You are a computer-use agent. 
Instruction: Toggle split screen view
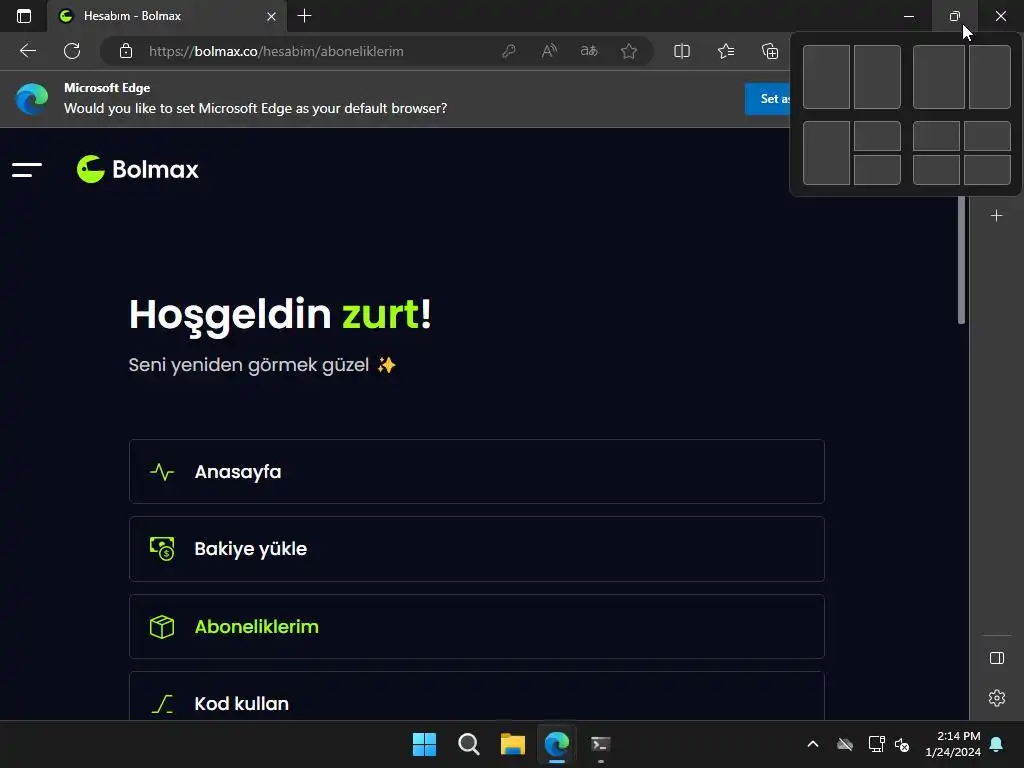[x=682, y=51]
